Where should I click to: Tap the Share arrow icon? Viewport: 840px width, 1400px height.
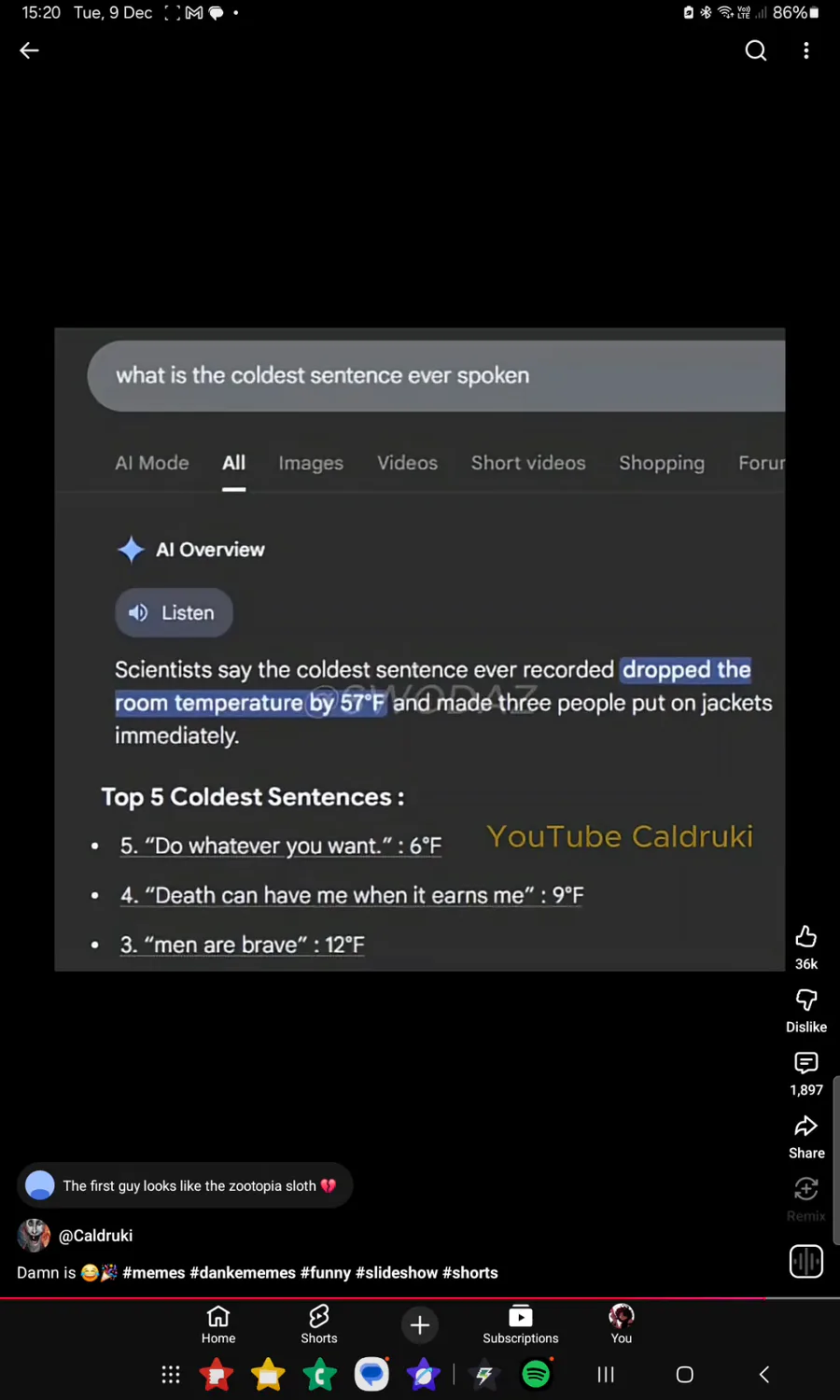pyautogui.click(x=806, y=1127)
